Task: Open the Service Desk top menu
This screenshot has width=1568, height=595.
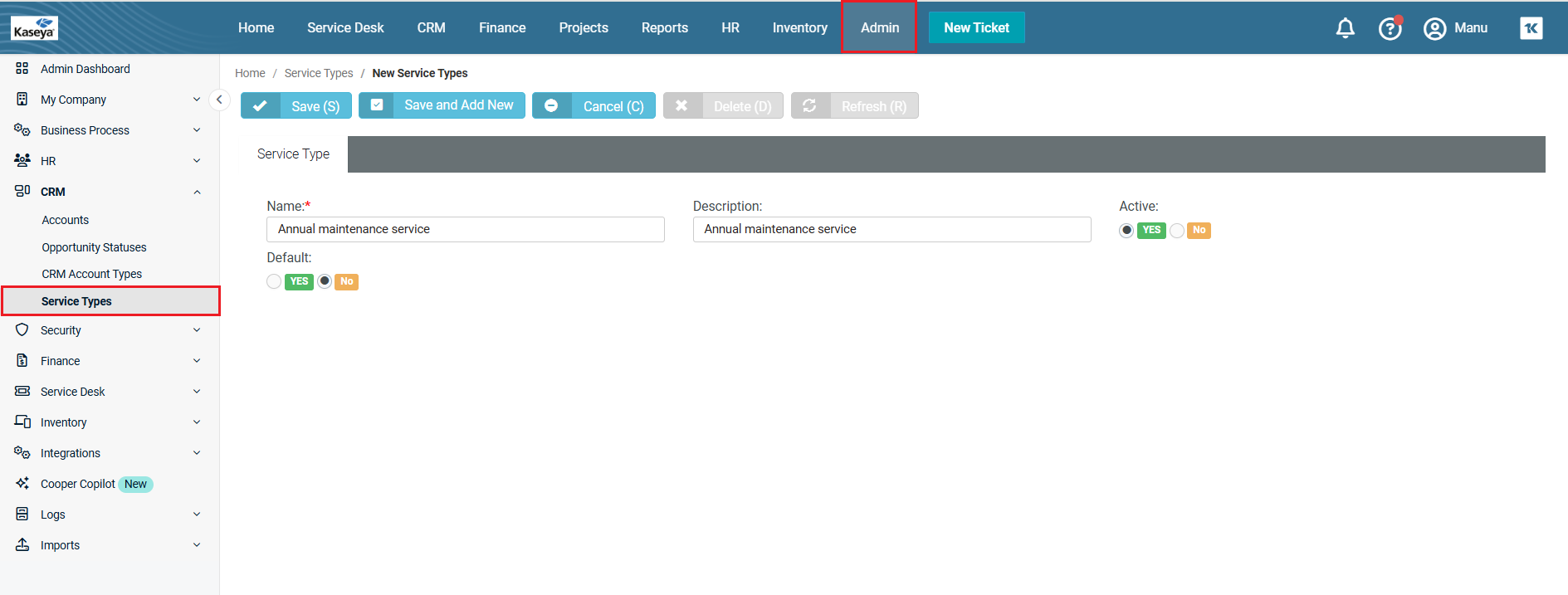Action: [x=345, y=28]
